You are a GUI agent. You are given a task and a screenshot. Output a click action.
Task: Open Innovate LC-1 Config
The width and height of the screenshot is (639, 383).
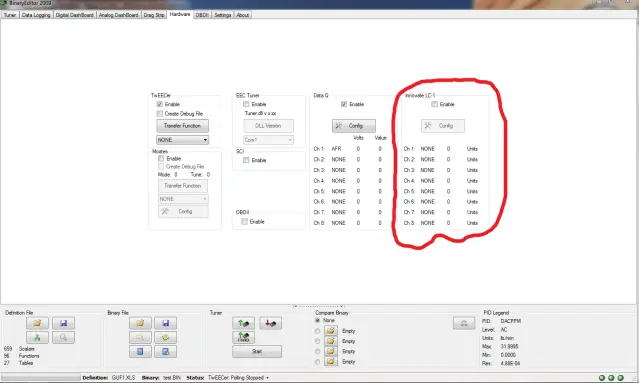click(x=443, y=126)
